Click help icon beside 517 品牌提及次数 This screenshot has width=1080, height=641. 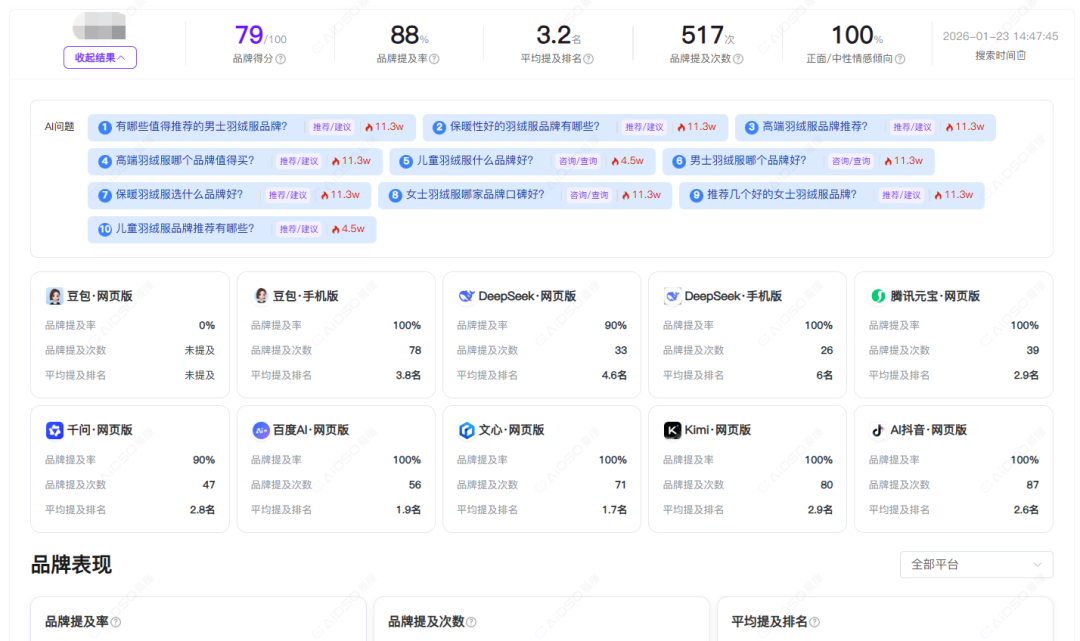tap(738, 59)
